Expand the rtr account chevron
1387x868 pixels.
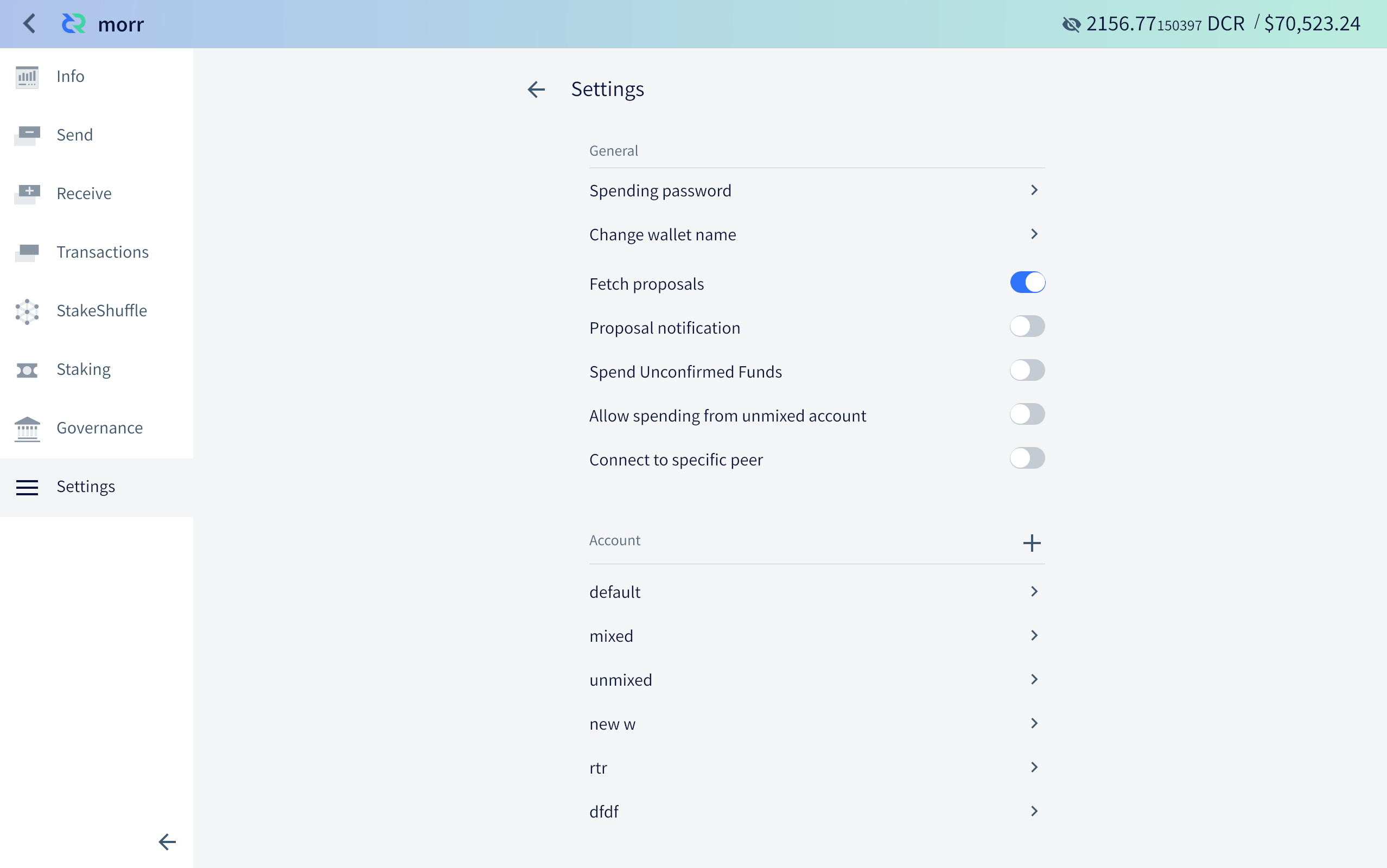(1034, 767)
